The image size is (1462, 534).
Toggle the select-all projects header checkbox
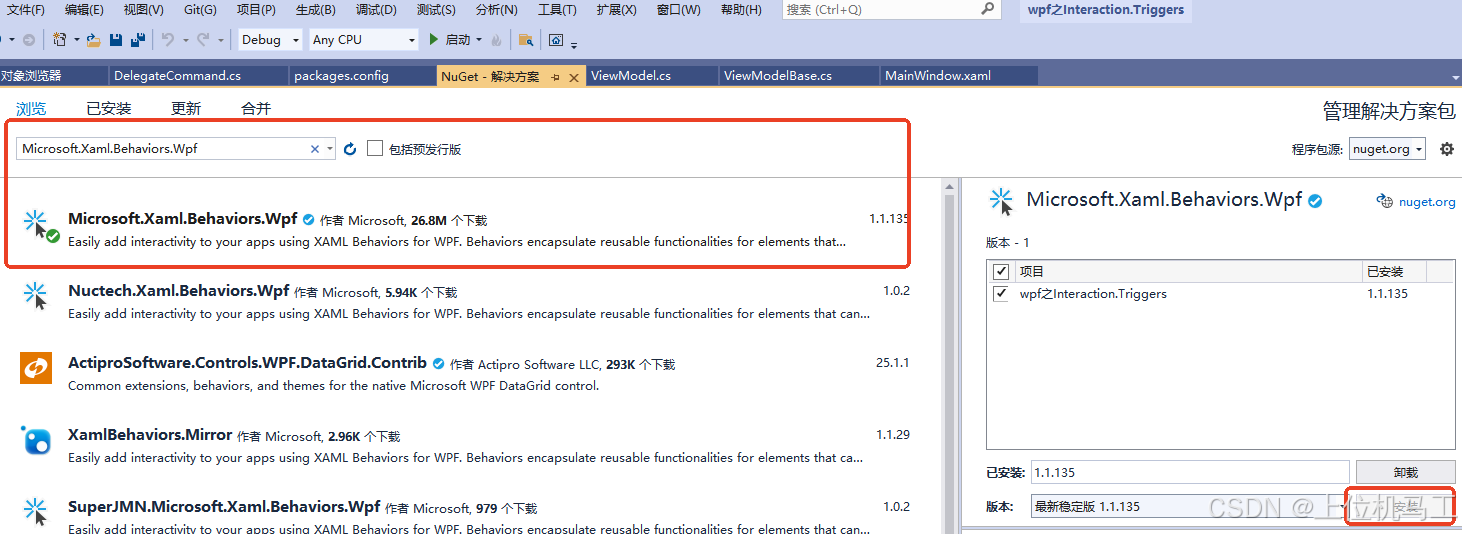tap(1001, 271)
